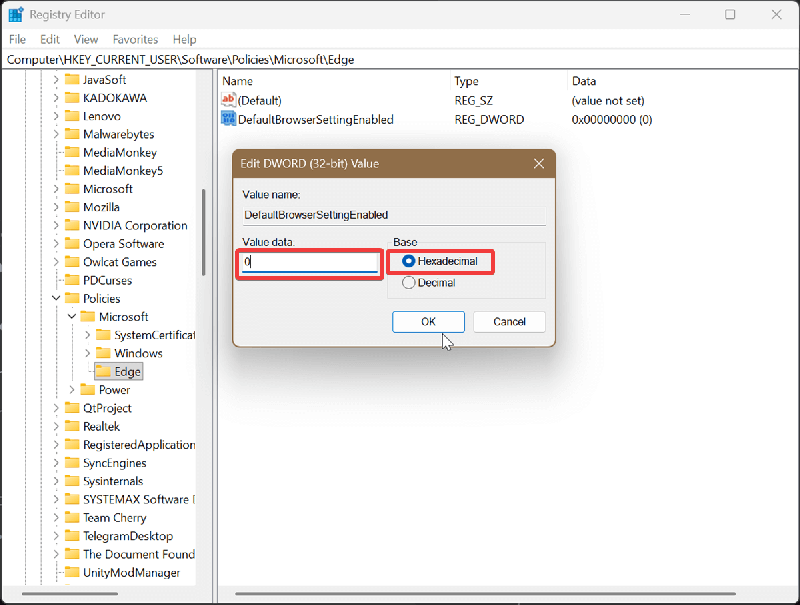Click the registry path address bar
The width and height of the screenshot is (800, 605).
(399, 60)
